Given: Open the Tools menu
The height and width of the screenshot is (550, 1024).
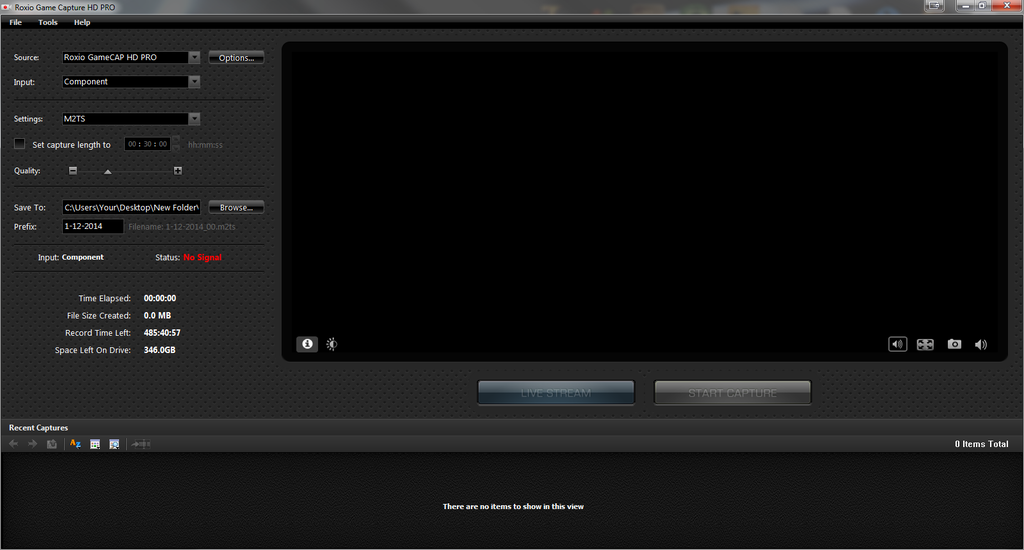Looking at the screenshot, I should [x=48, y=22].
